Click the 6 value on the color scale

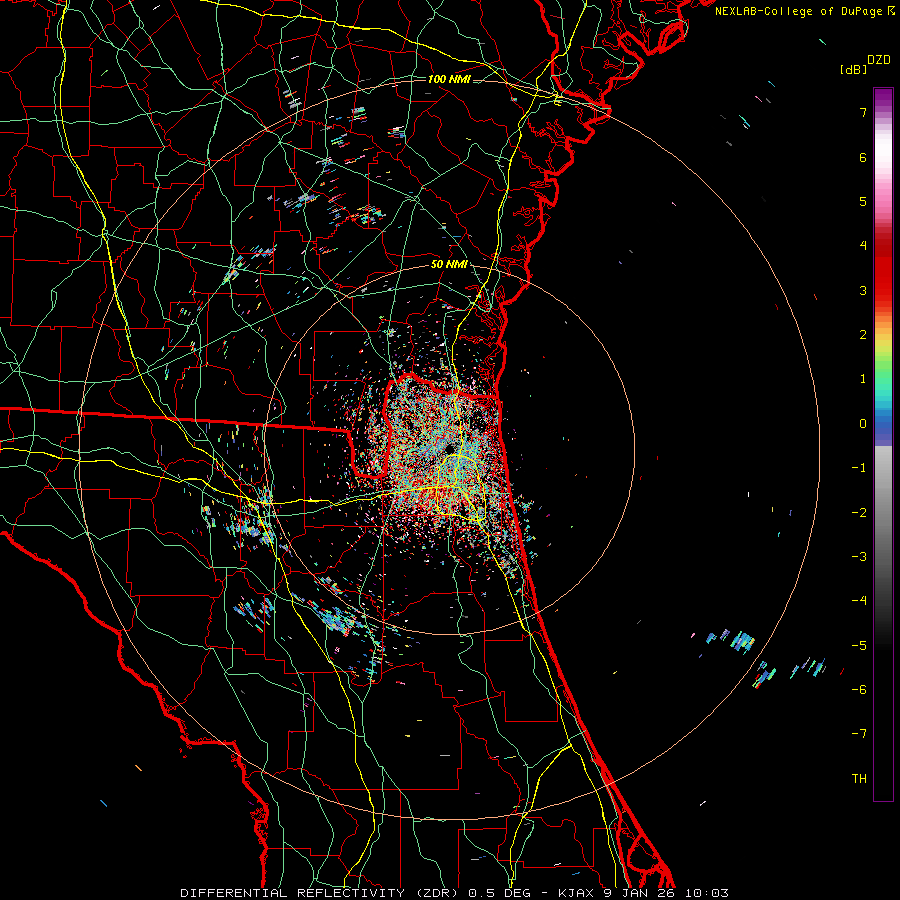click(x=863, y=157)
